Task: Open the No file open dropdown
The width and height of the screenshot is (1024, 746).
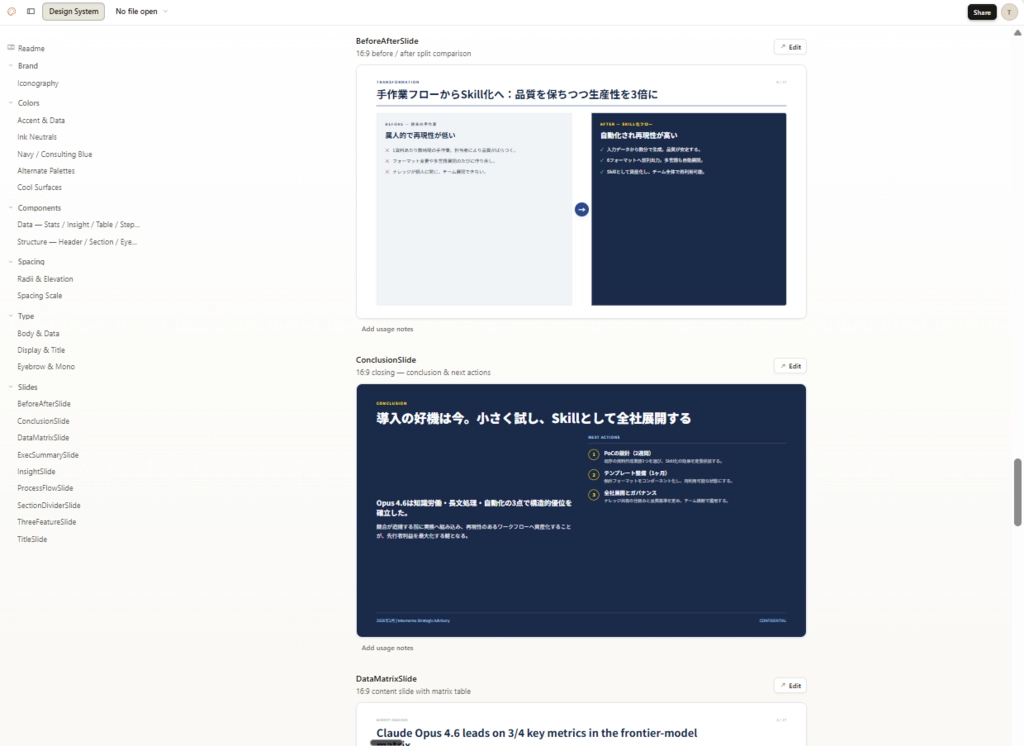Action: pos(141,11)
